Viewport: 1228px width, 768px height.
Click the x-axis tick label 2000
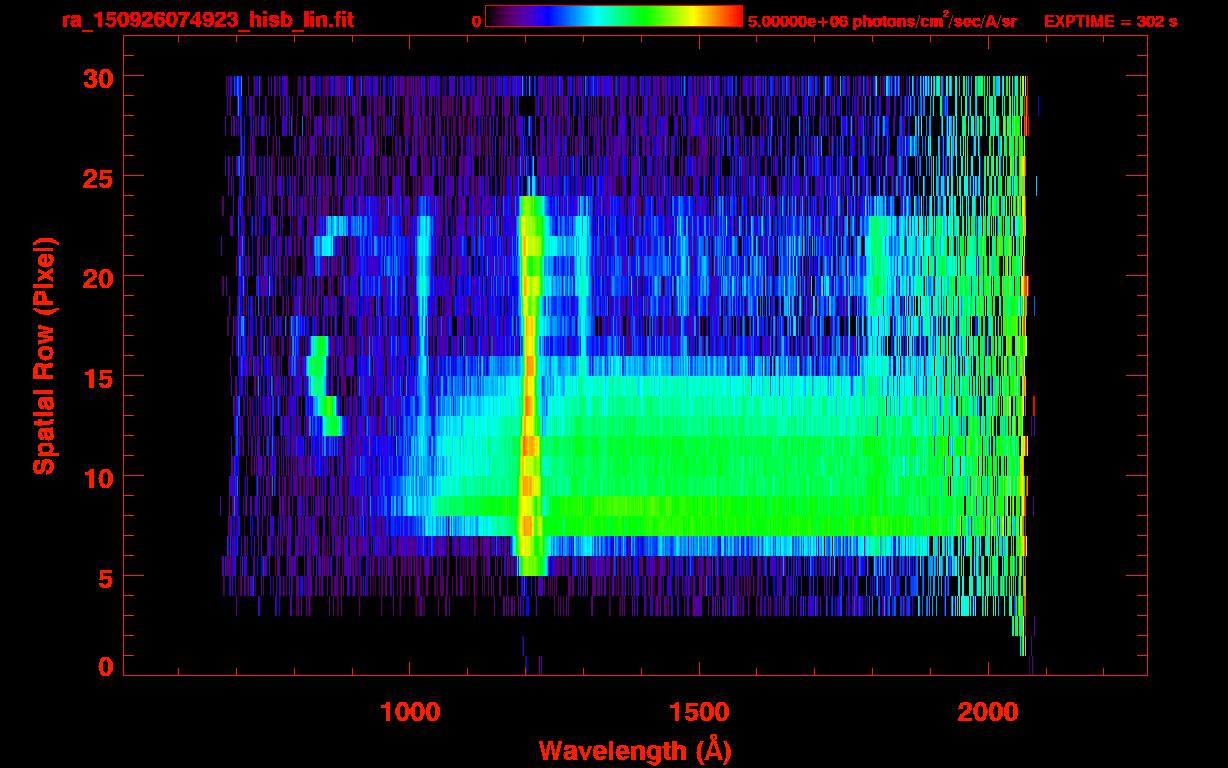pyautogui.click(x=986, y=711)
